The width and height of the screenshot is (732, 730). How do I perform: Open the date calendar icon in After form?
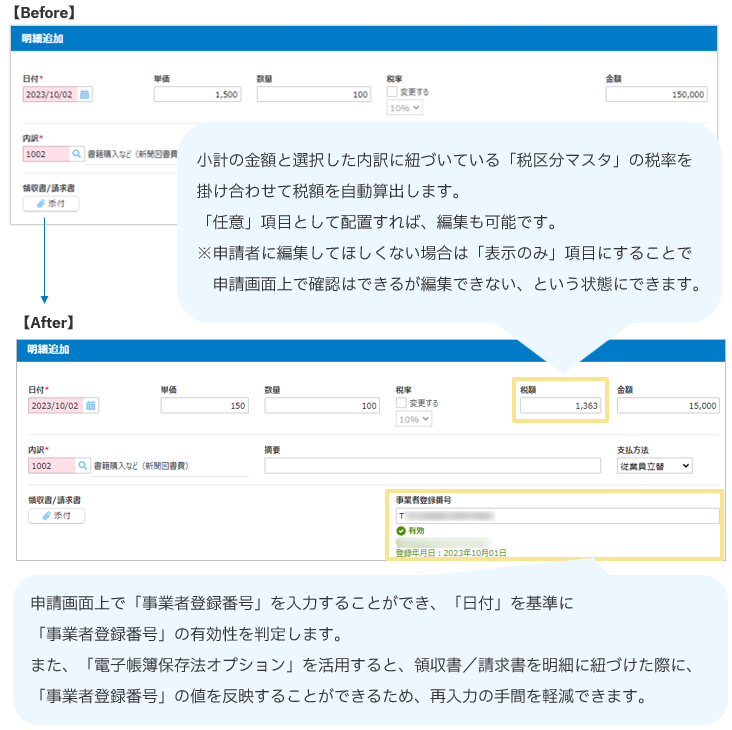point(91,406)
